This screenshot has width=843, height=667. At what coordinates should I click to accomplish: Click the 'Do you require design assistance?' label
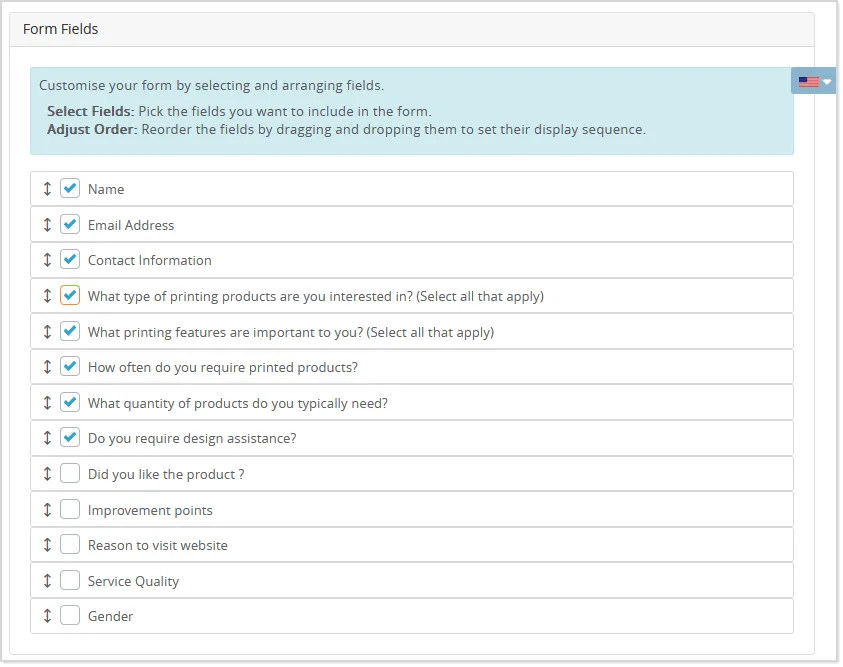[x=192, y=439]
